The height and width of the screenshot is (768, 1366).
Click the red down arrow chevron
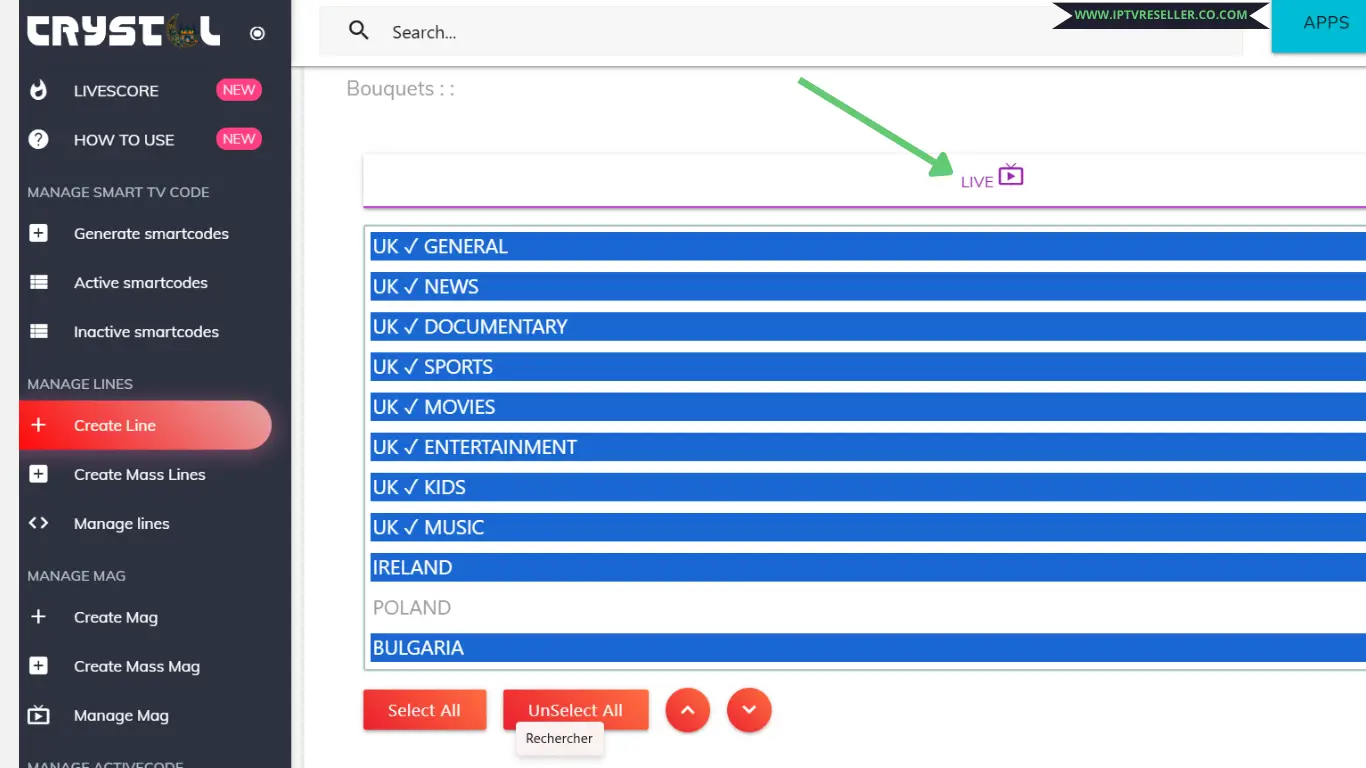pos(749,710)
